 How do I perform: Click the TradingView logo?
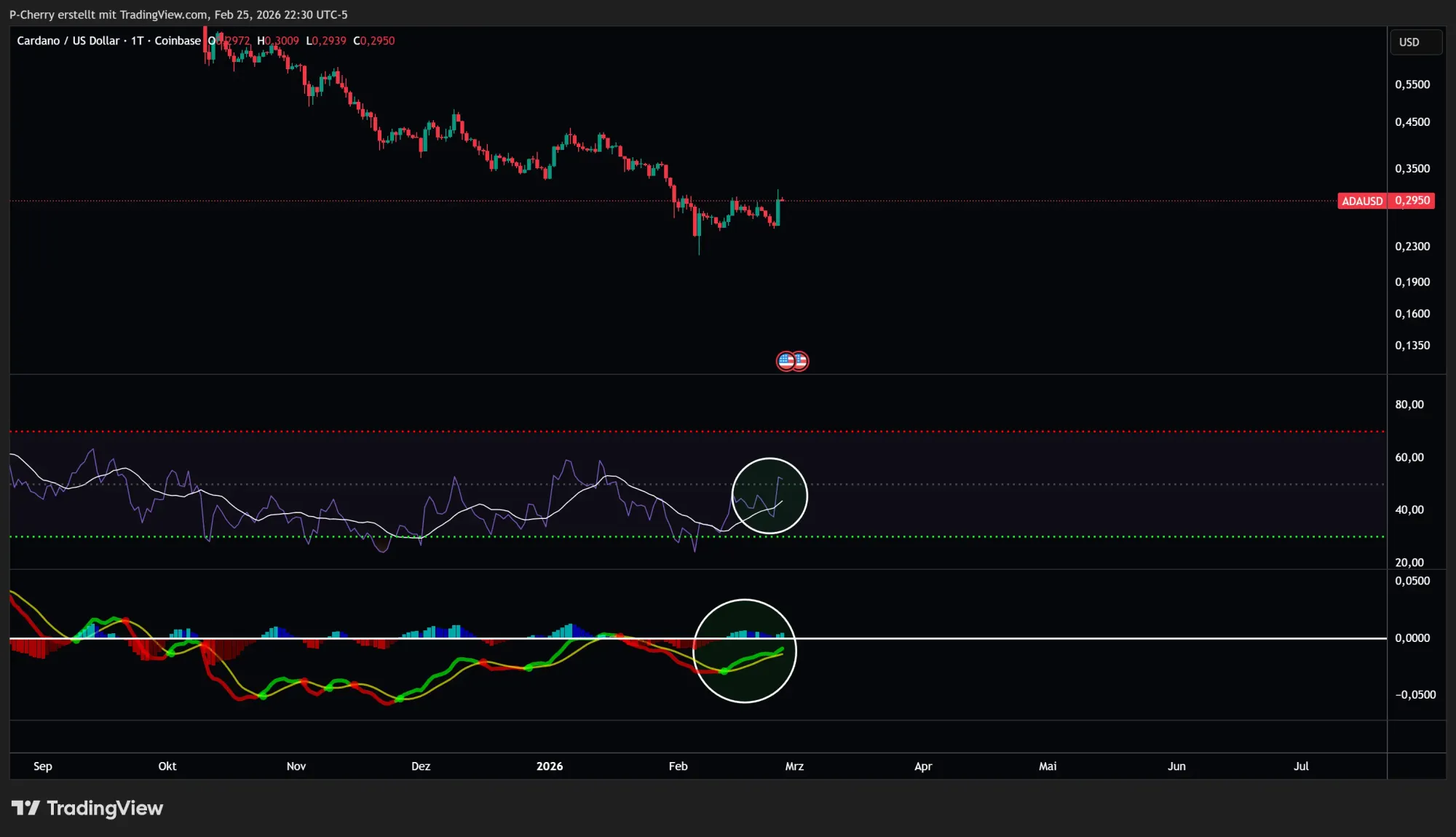coord(87,808)
